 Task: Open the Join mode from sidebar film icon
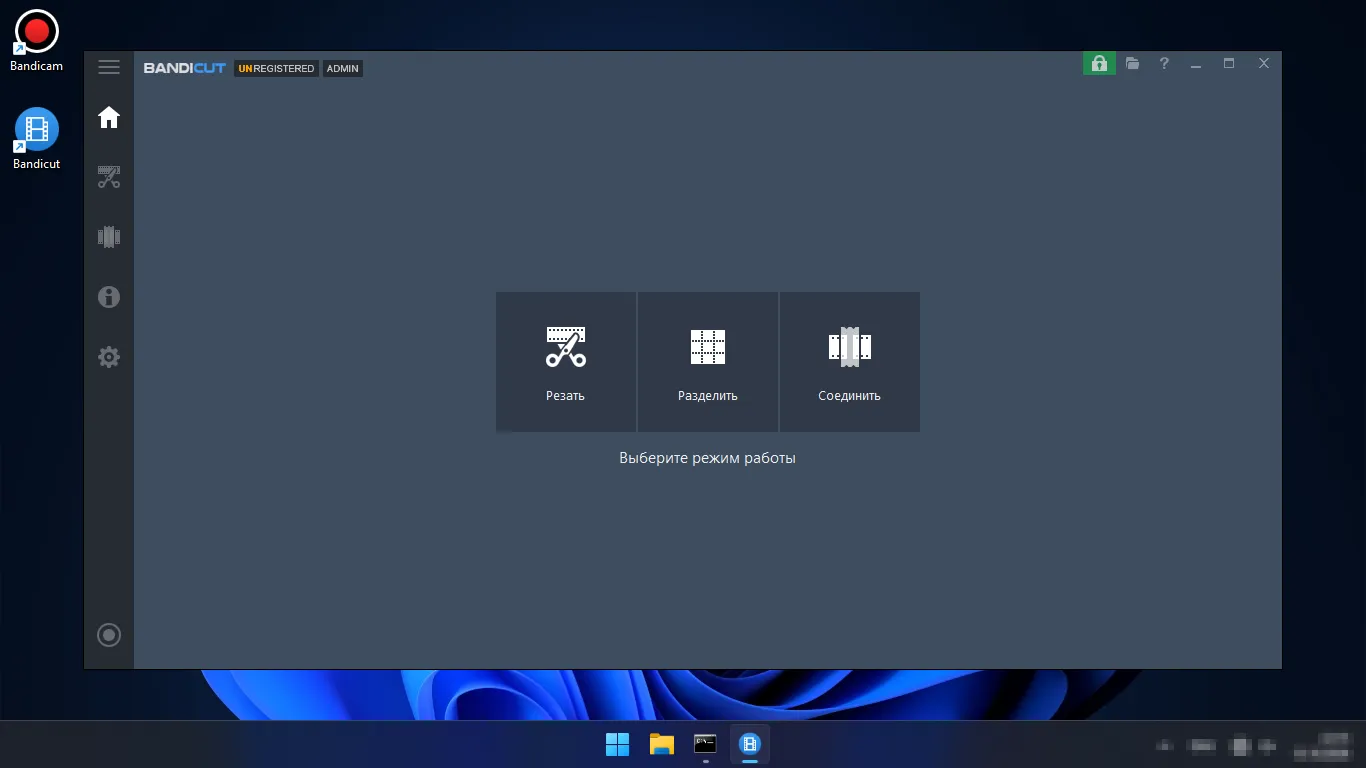point(109,237)
